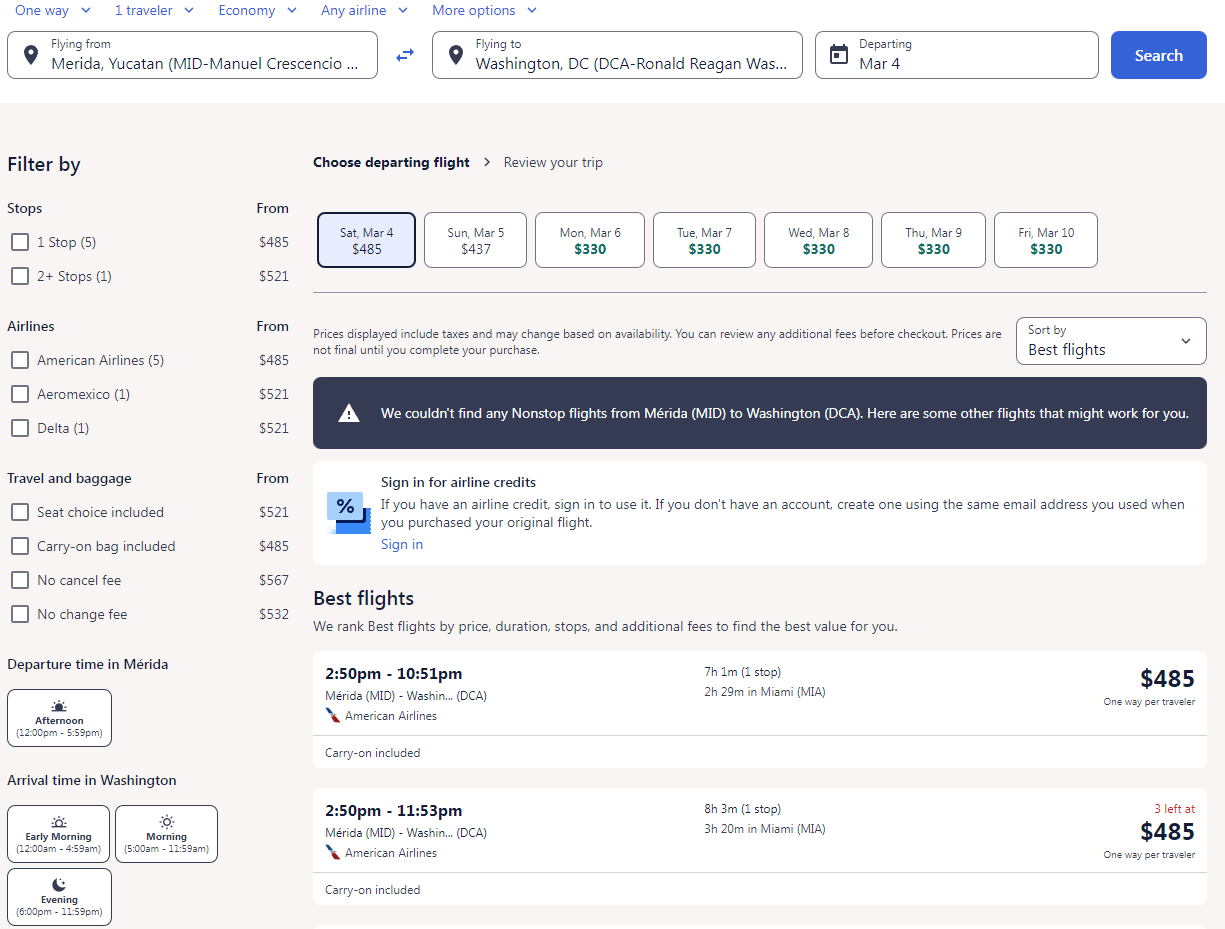This screenshot has width=1225, height=929.
Task: Click Review your trip step
Action: point(553,162)
